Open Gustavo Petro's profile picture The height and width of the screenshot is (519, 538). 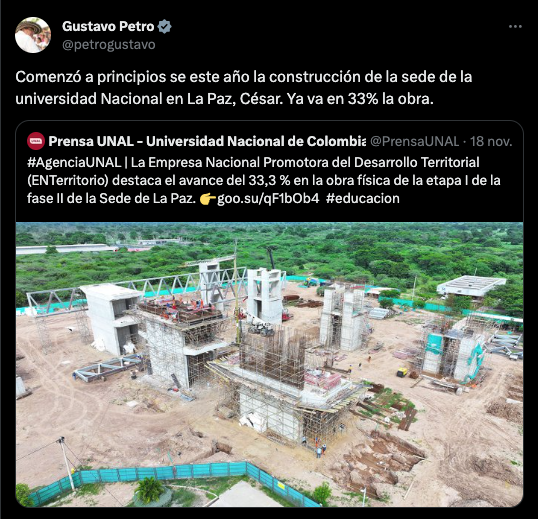pos(33,35)
